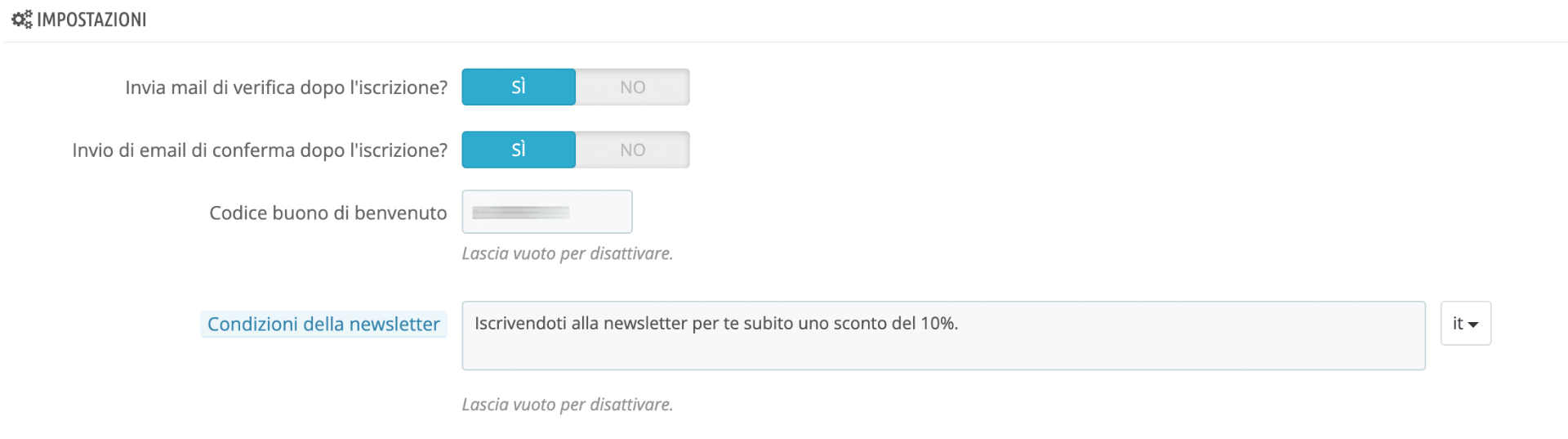Viewport: 1568px width, 439px height.
Task: Enable SÌ for confirmation email after signup
Action: pyautogui.click(x=519, y=150)
